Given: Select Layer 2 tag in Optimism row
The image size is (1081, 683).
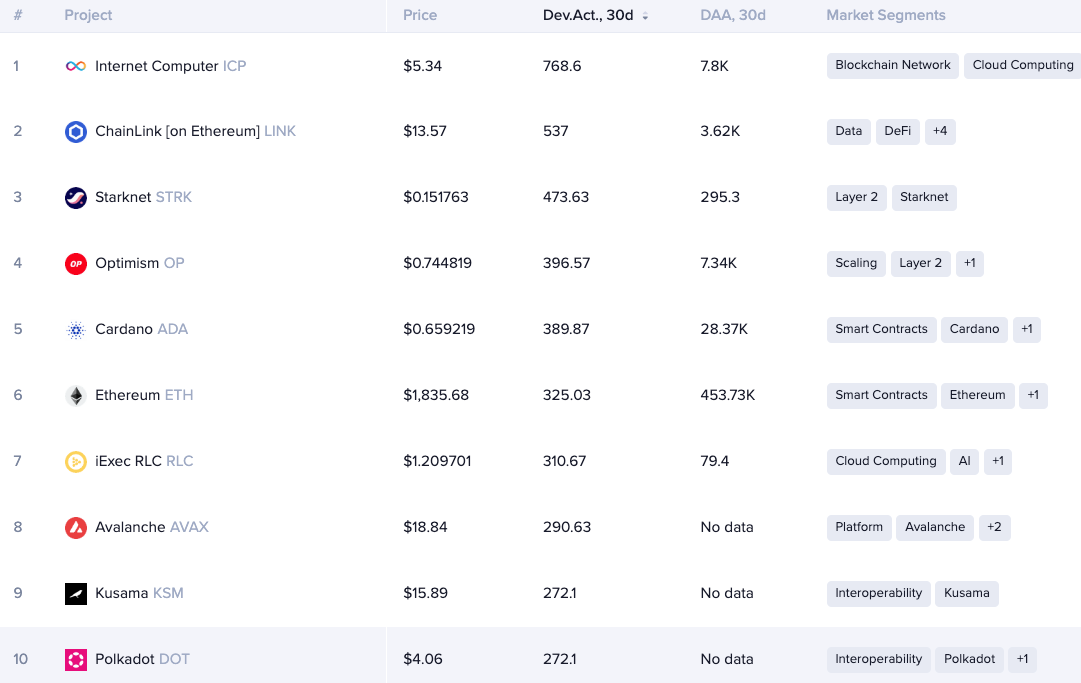Looking at the screenshot, I should (x=920, y=263).
